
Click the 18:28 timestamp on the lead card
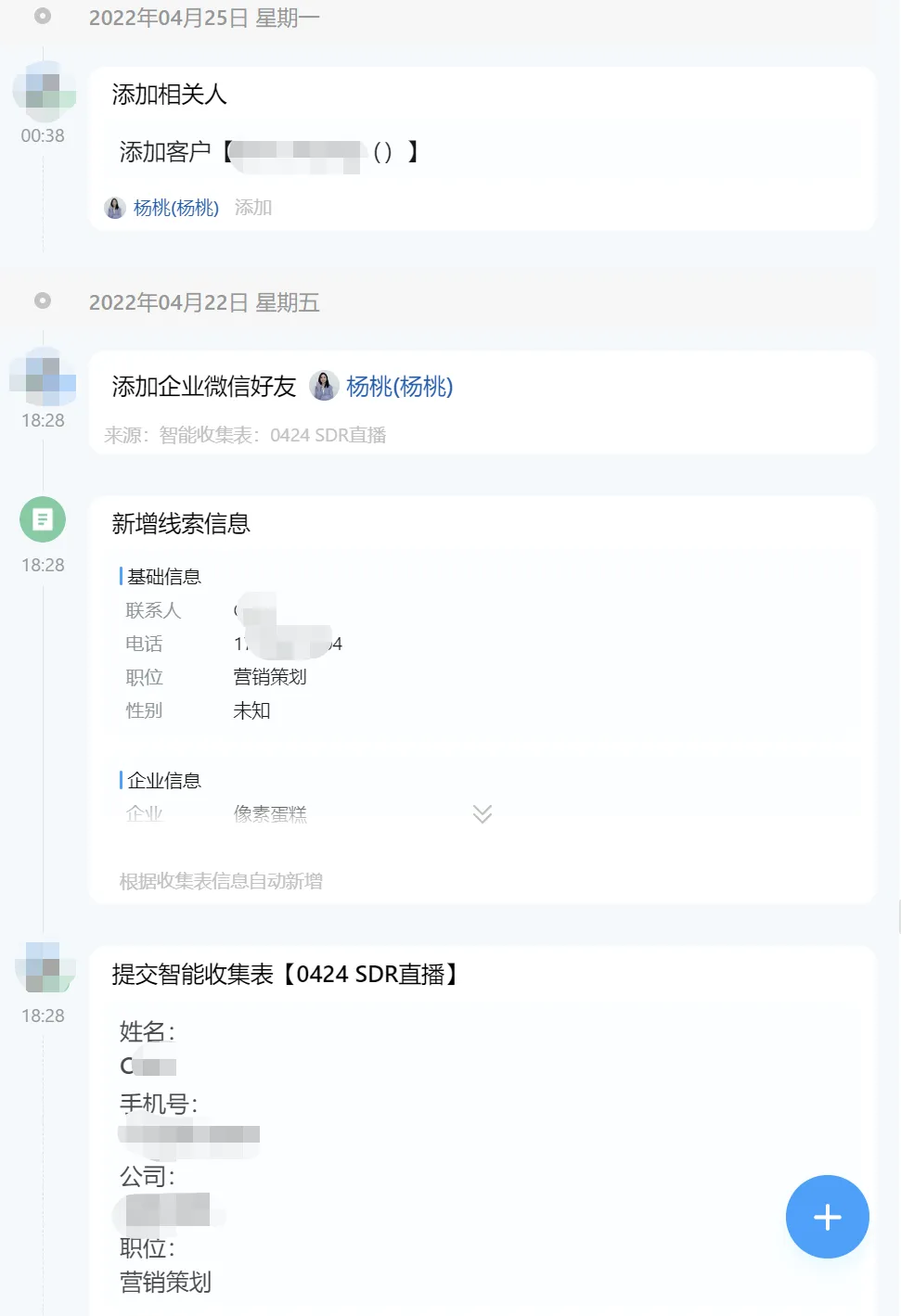coord(42,565)
